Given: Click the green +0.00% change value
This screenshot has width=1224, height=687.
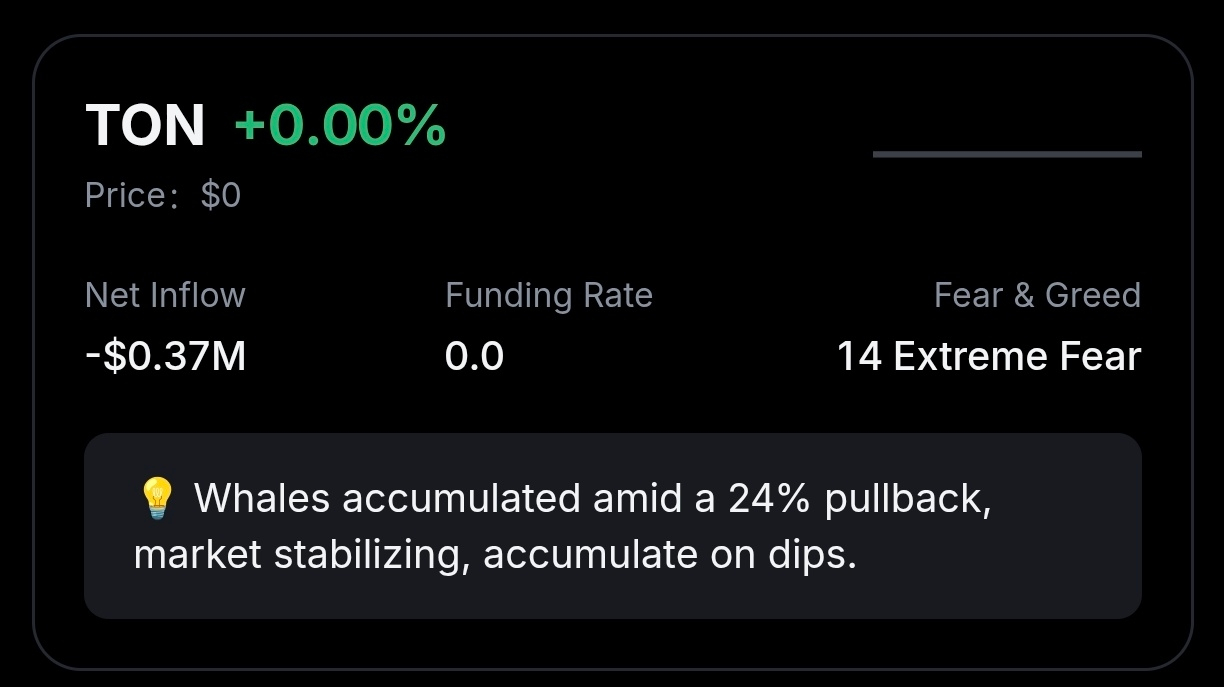Looking at the screenshot, I should (340, 127).
